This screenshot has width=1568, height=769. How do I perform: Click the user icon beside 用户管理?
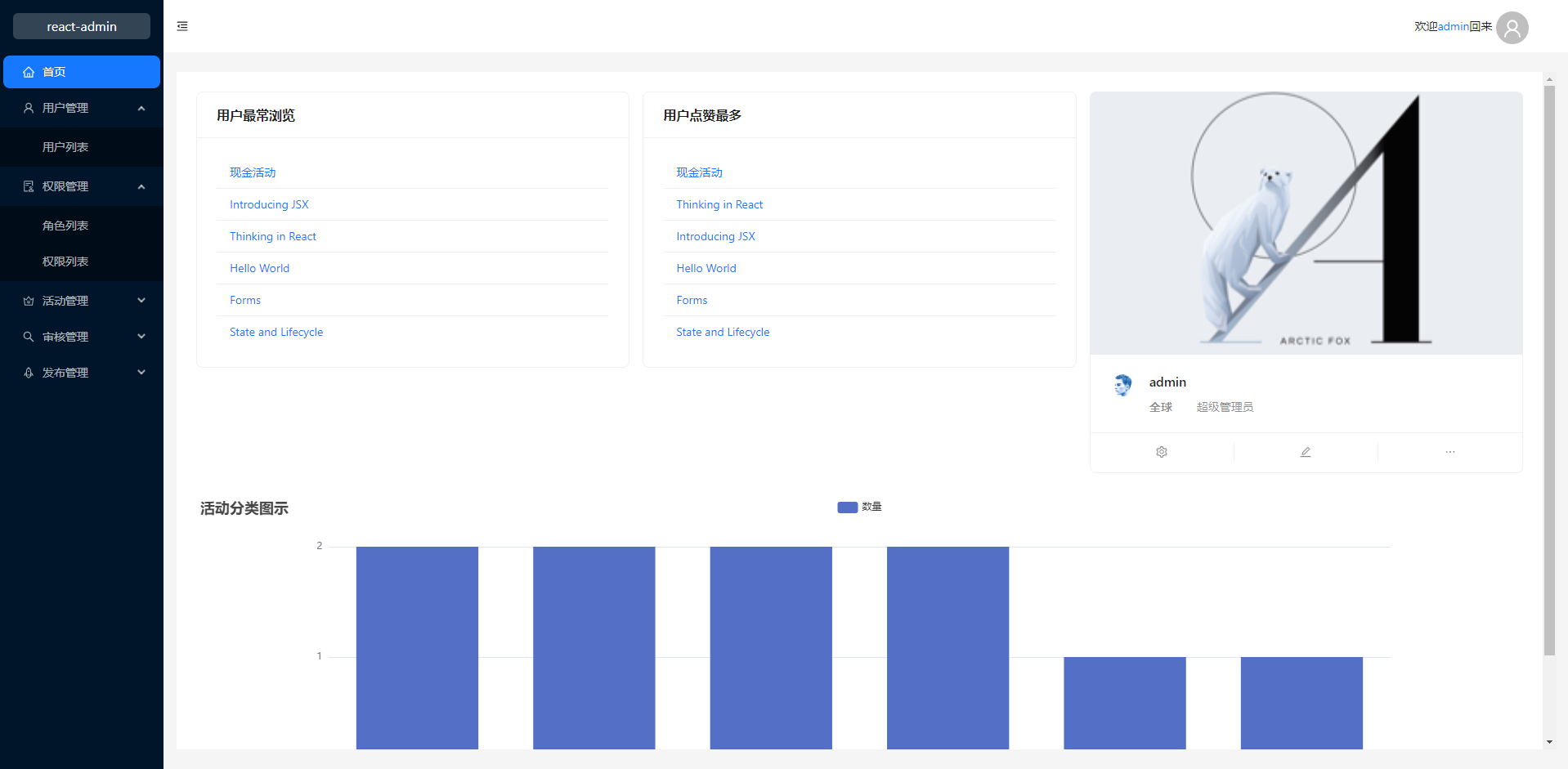point(29,108)
